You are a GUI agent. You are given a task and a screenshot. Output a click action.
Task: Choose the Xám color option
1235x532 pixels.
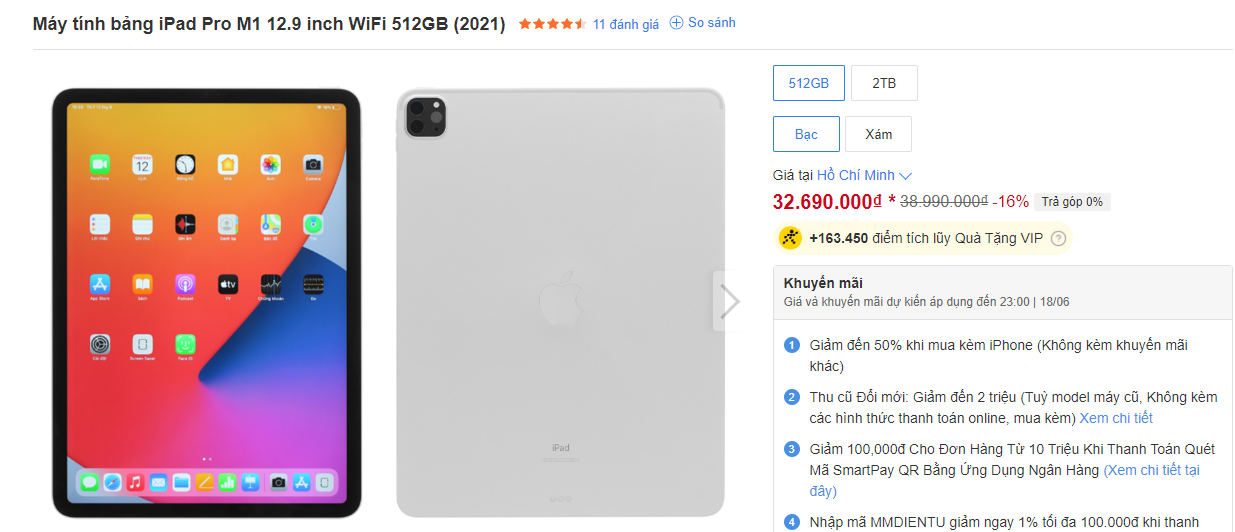(878, 134)
